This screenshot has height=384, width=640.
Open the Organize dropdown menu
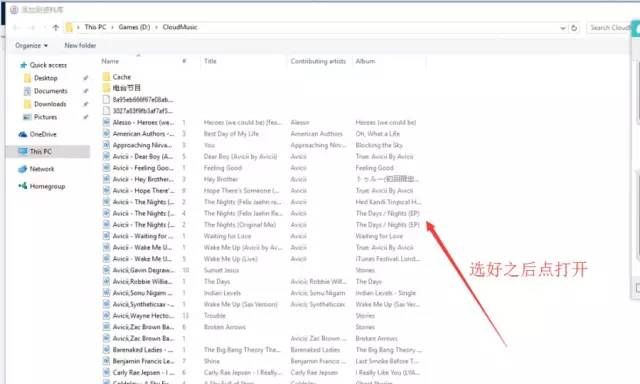coord(31,45)
